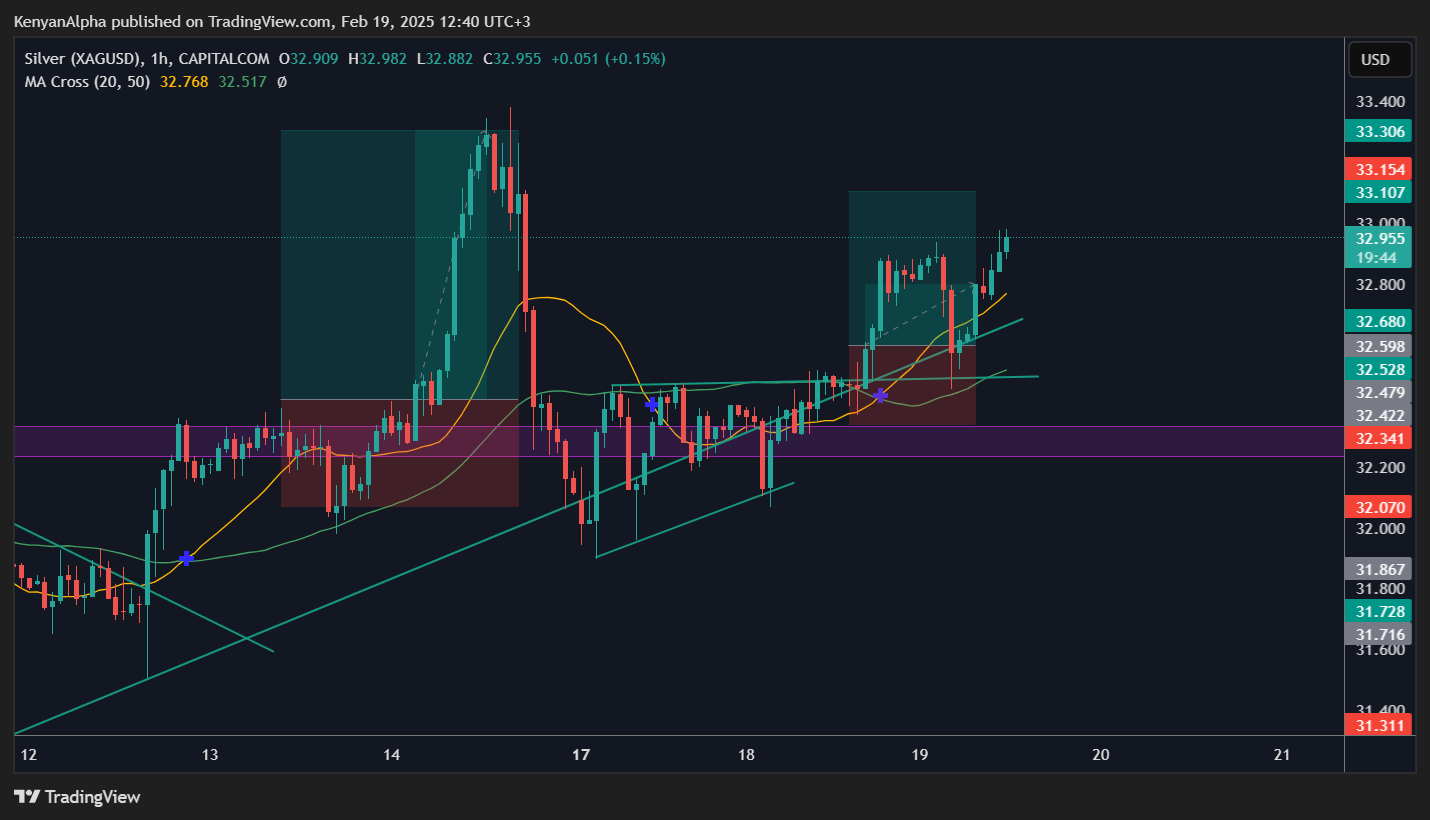1430x820 pixels.
Task: Click date label 13 on the time axis
Action: point(210,755)
